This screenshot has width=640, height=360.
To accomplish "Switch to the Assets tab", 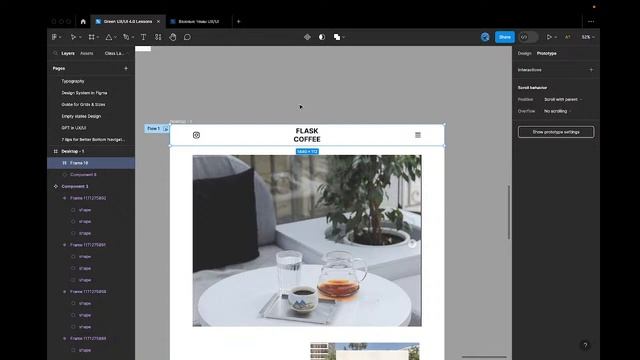I will pyautogui.click(x=87, y=53).
